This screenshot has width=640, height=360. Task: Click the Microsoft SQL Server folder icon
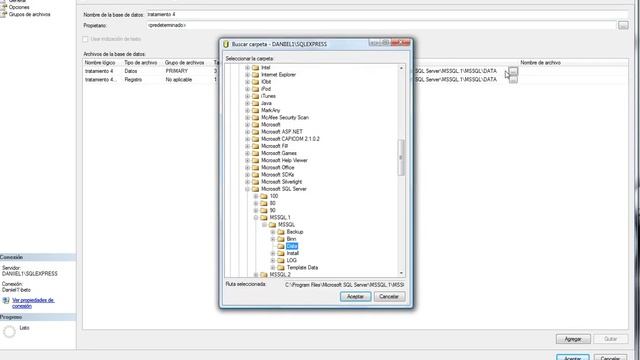tap(256, 189)
